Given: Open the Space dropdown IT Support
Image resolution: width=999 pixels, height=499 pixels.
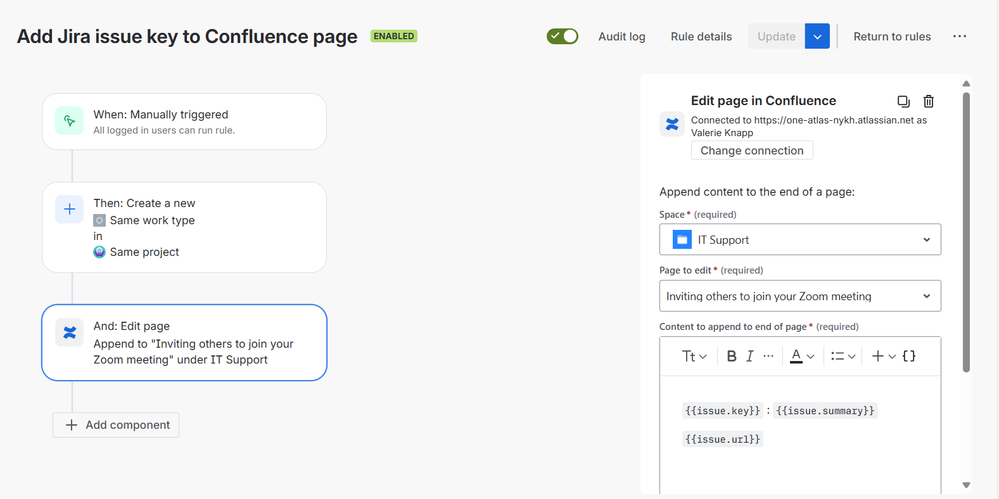Looking at the screenshot, I should tap(800, 240).
